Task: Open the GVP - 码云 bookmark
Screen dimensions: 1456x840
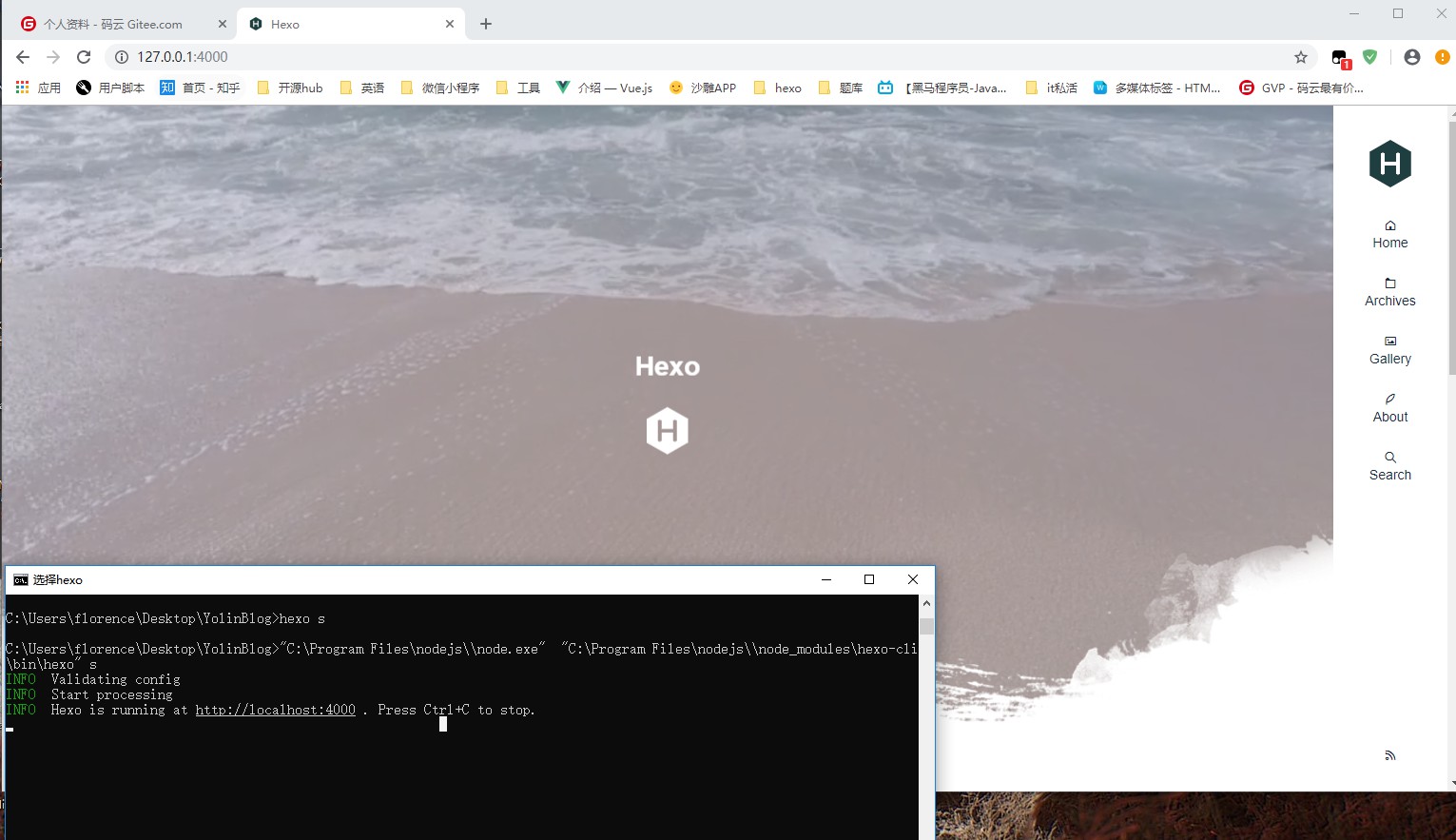Action: (x=1301, y=88)
